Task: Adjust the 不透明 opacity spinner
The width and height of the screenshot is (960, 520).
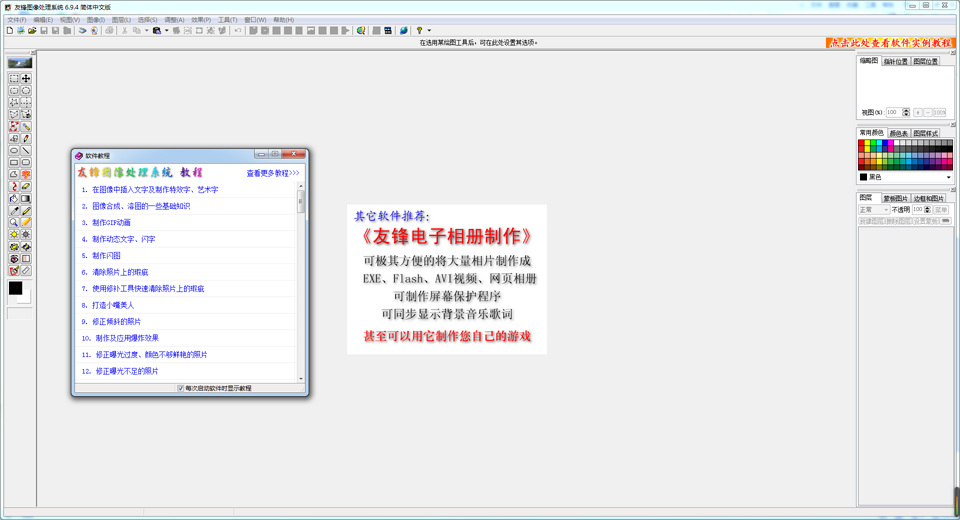Action: [927, 209]
